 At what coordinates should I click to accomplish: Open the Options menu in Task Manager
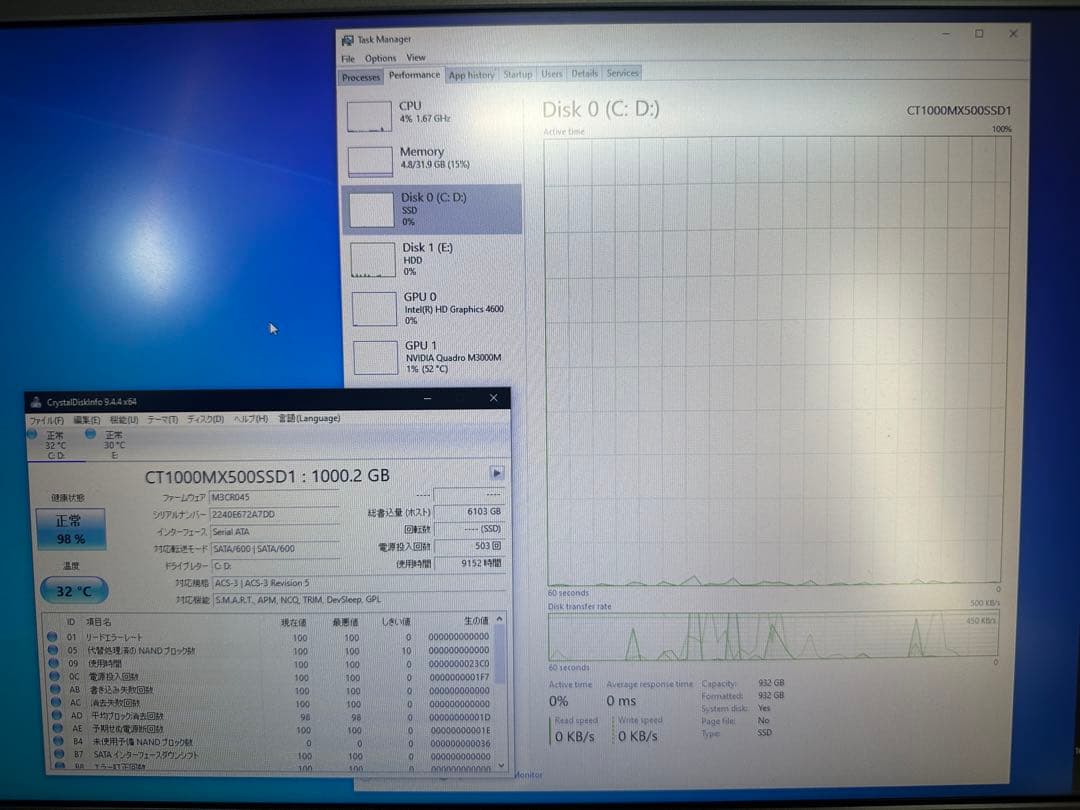pos(381,58)
